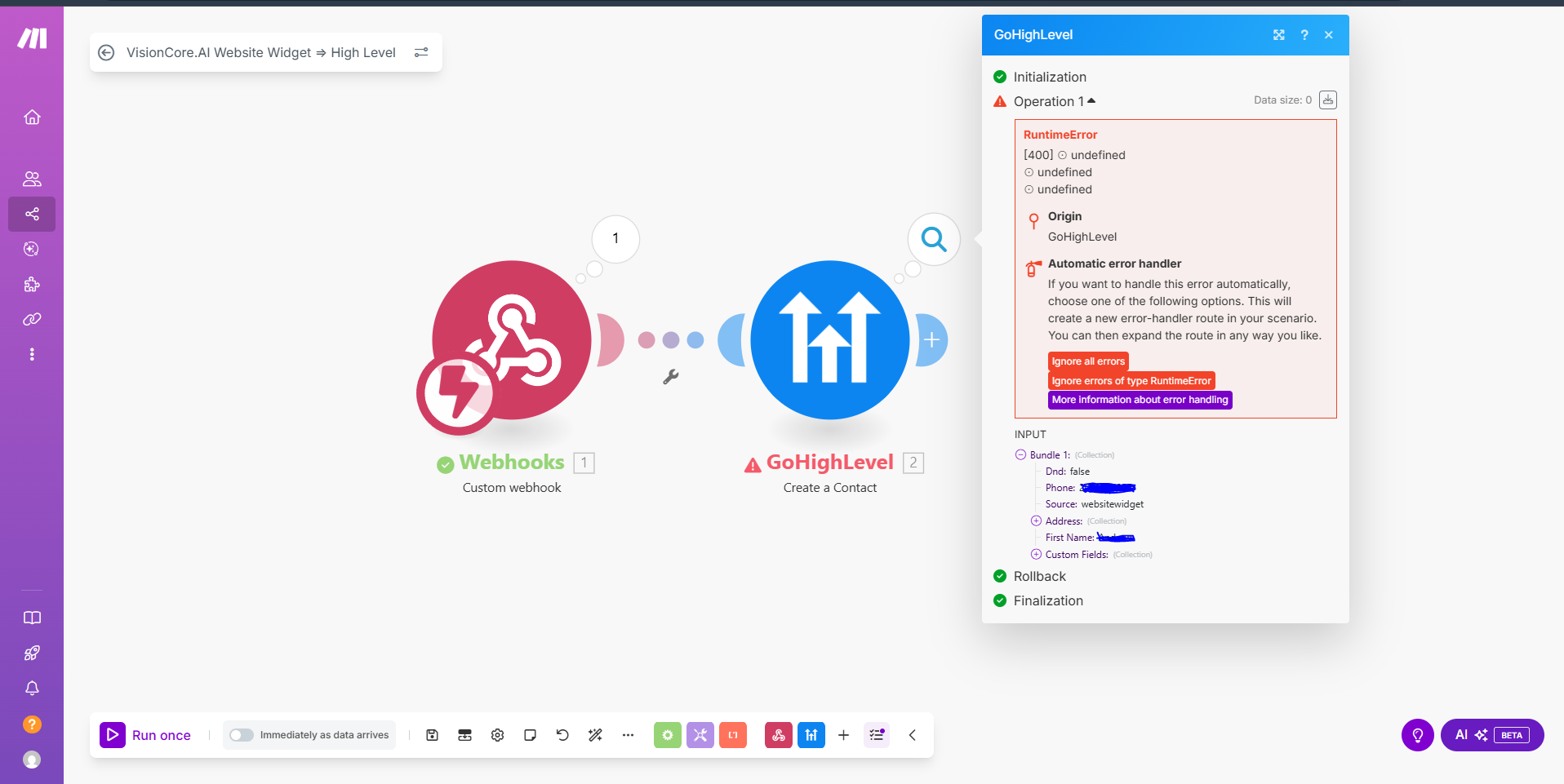1564x784 pixels.
Task: Click the rocket icon in the sidebar
Action: pos(32,653)
